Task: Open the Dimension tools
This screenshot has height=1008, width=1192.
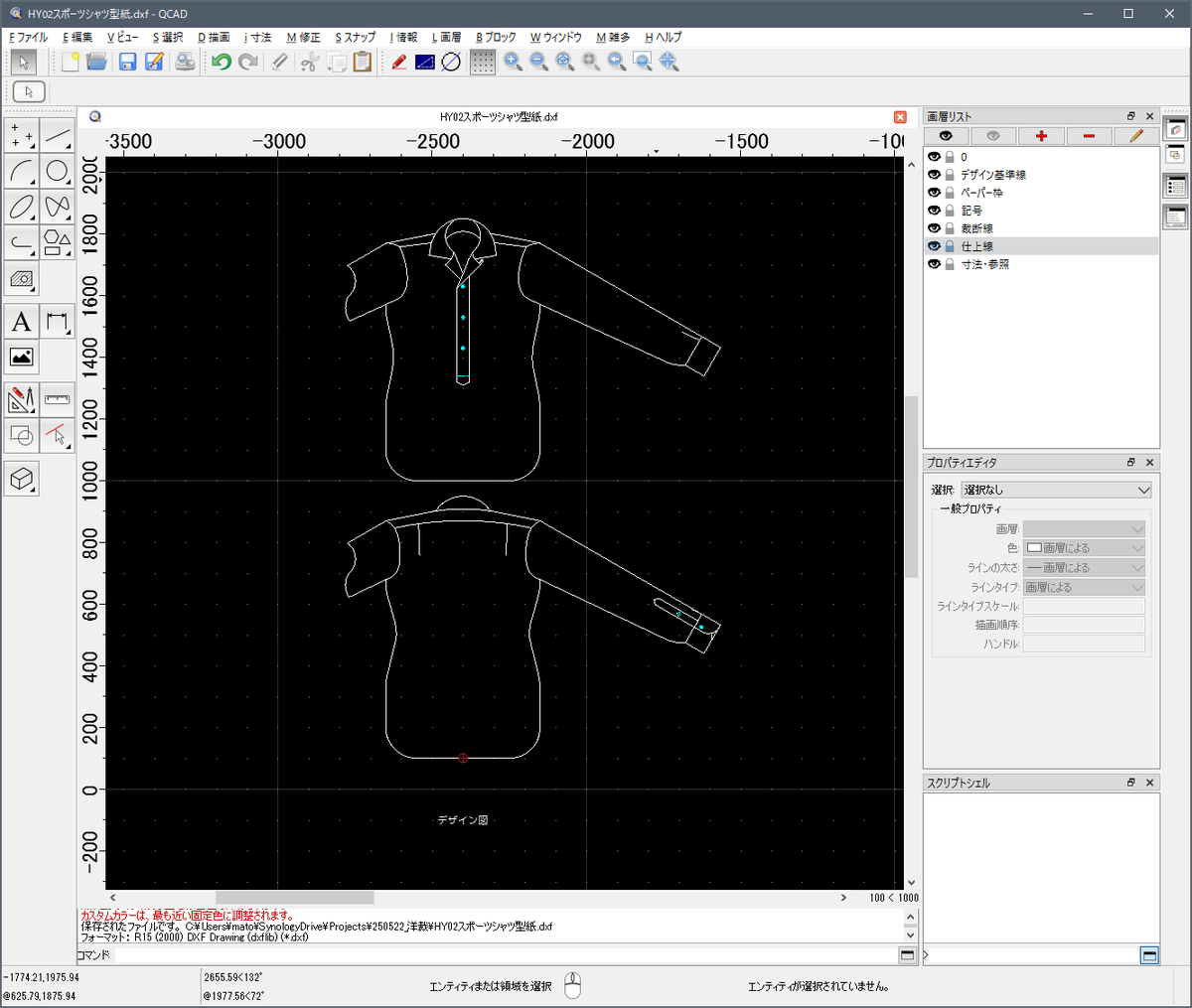Action: pos(58,321)
